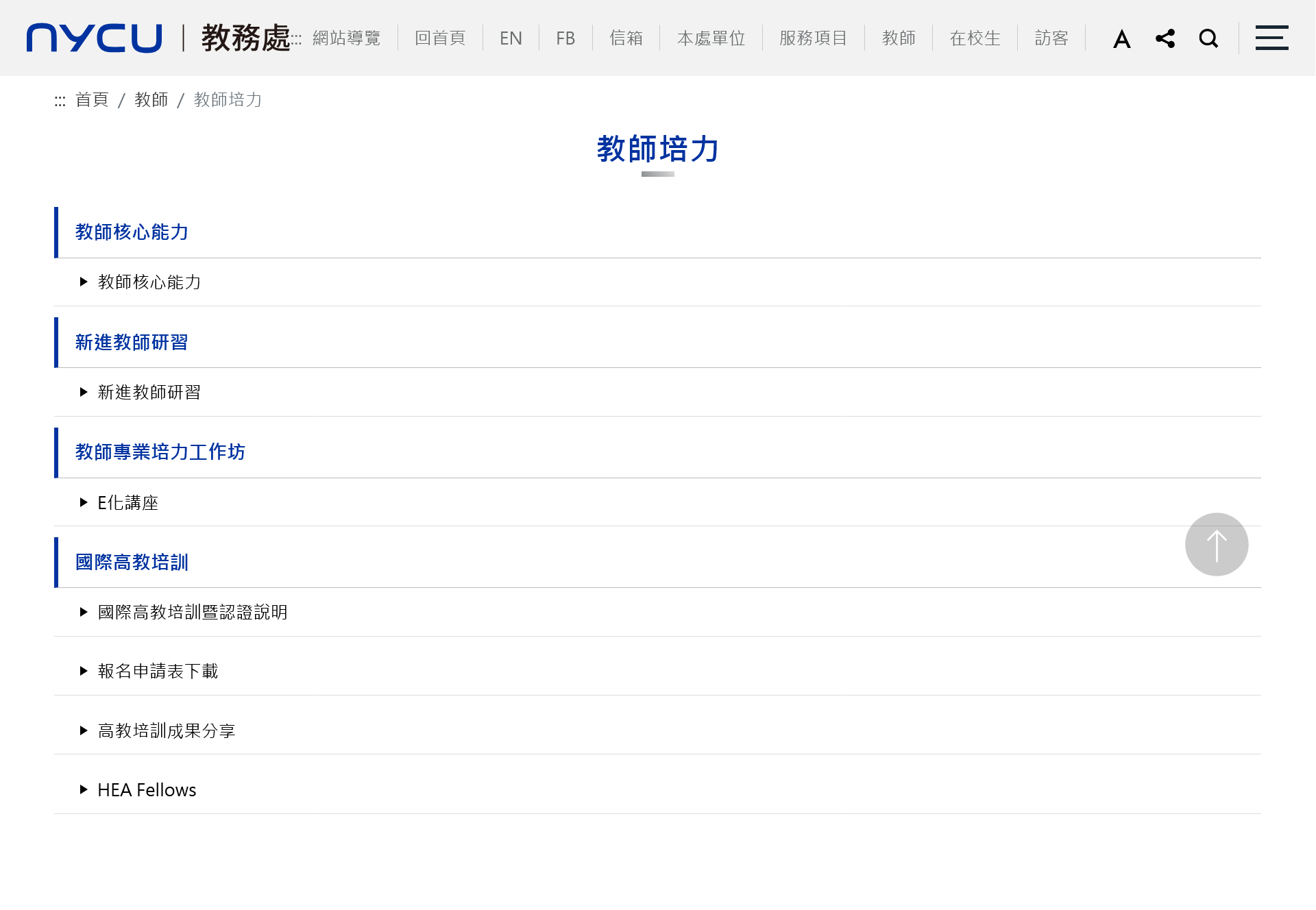
Task: Open the hamburger menu icon
Action: (1271, 38)
